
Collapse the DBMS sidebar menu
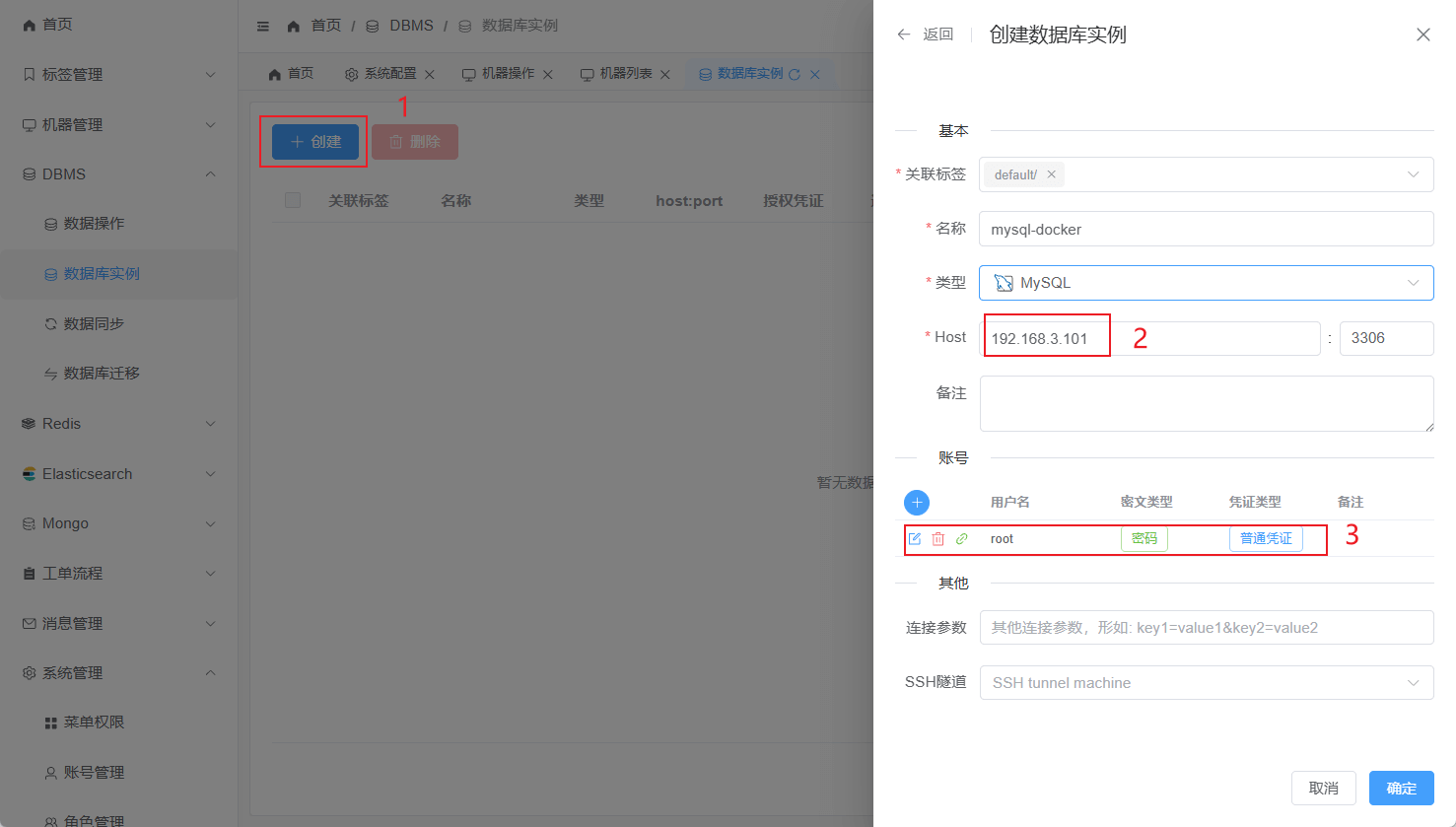click(x=118, y=174)
